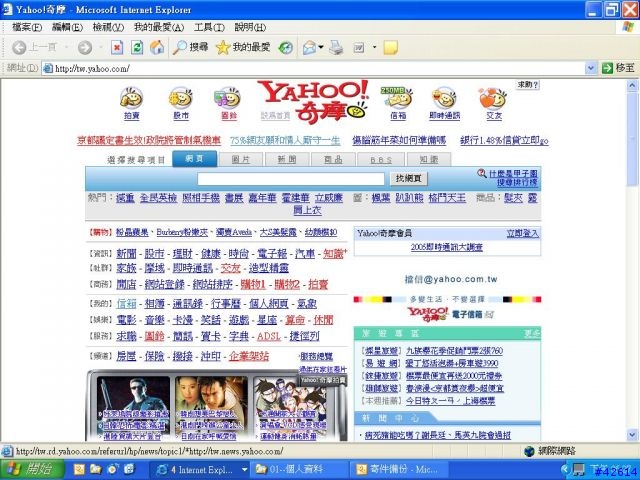Click the scrollbar up arrow
The height and width of the screenshot is (480, 640).
click(632, 85)
